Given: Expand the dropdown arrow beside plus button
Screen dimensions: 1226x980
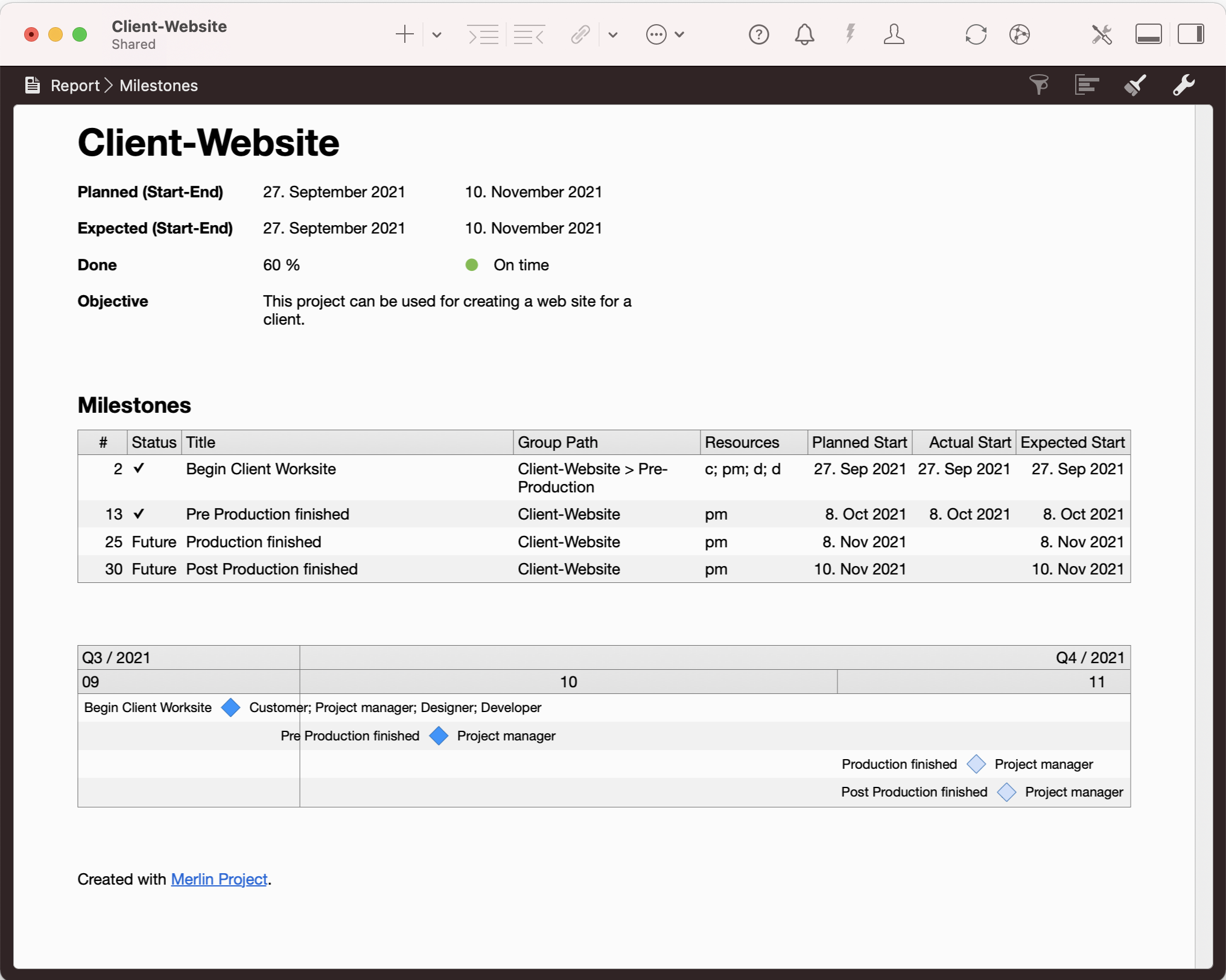Looking at the screenshot, I should pos(437,34).
